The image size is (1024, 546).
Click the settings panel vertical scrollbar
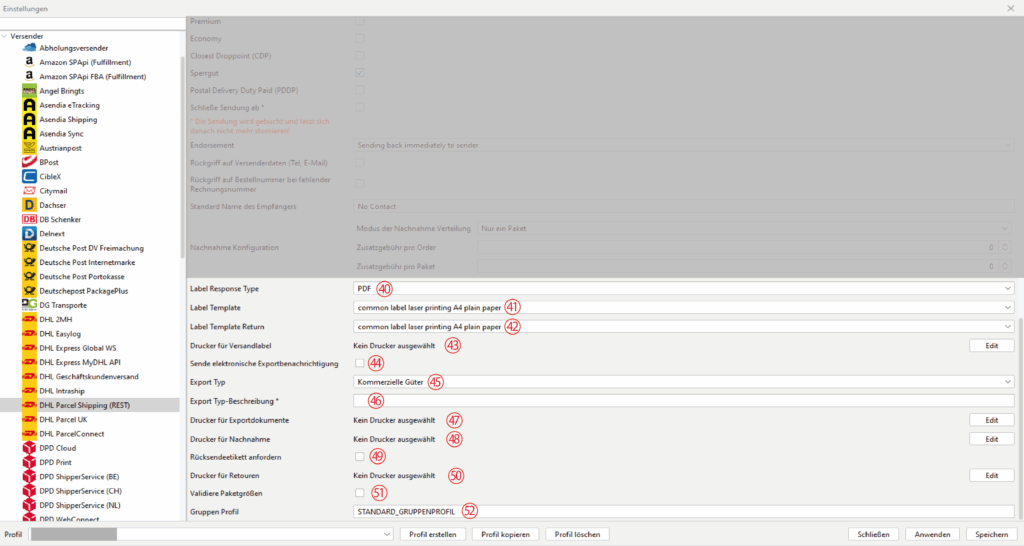1019,418
